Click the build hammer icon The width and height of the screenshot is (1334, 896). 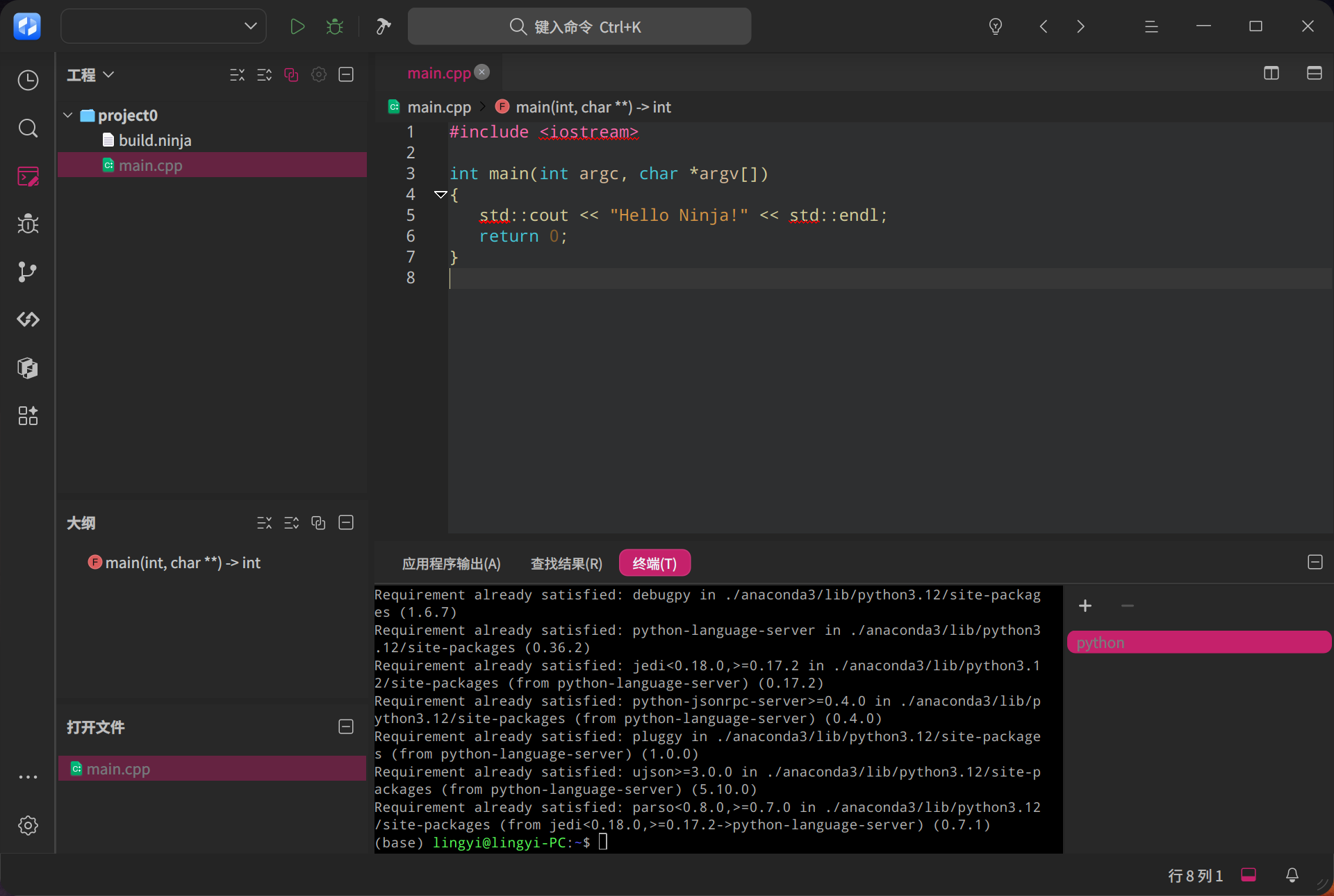(383, 26)
